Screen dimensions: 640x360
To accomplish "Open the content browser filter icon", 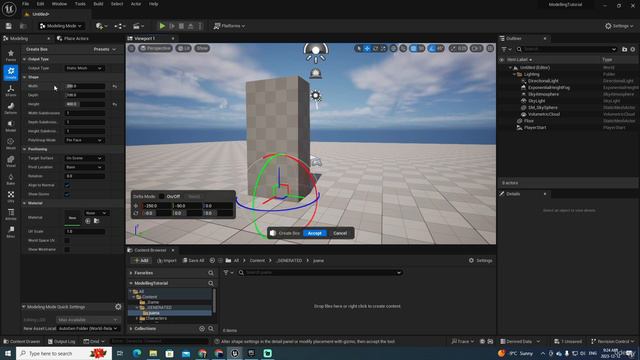I will coord(228,272).
